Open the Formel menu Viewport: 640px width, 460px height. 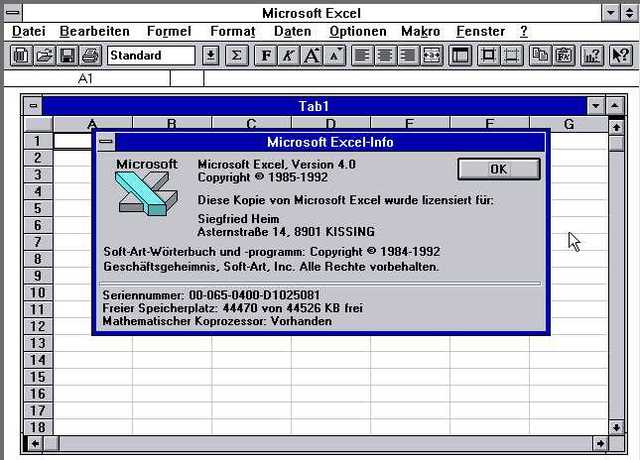[x=169, y=31]
